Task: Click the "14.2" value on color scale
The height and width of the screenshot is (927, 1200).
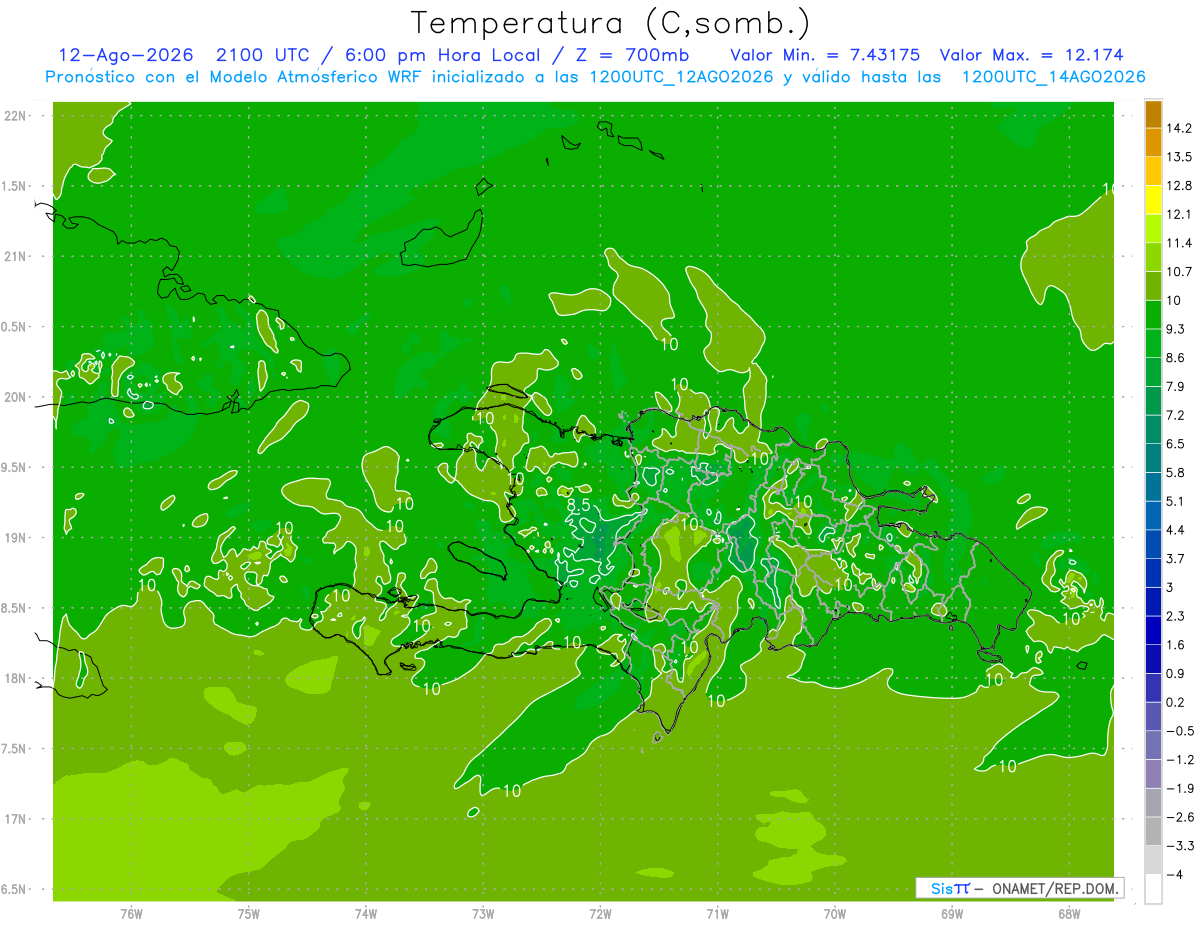Action: pyautogui.click(x=1180, y=128)
